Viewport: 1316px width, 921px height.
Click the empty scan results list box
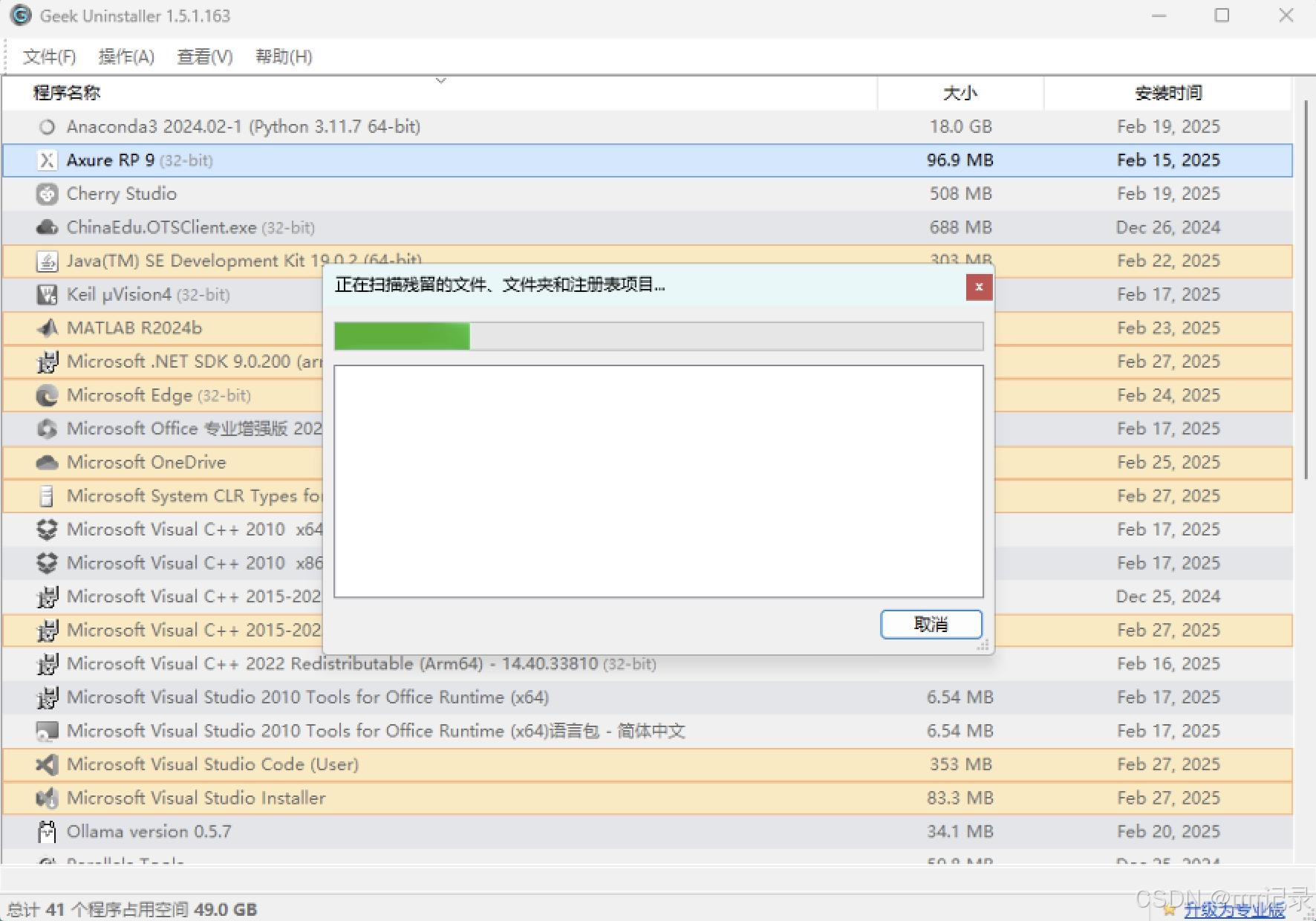pyautogui.click(x=659, y=481)
